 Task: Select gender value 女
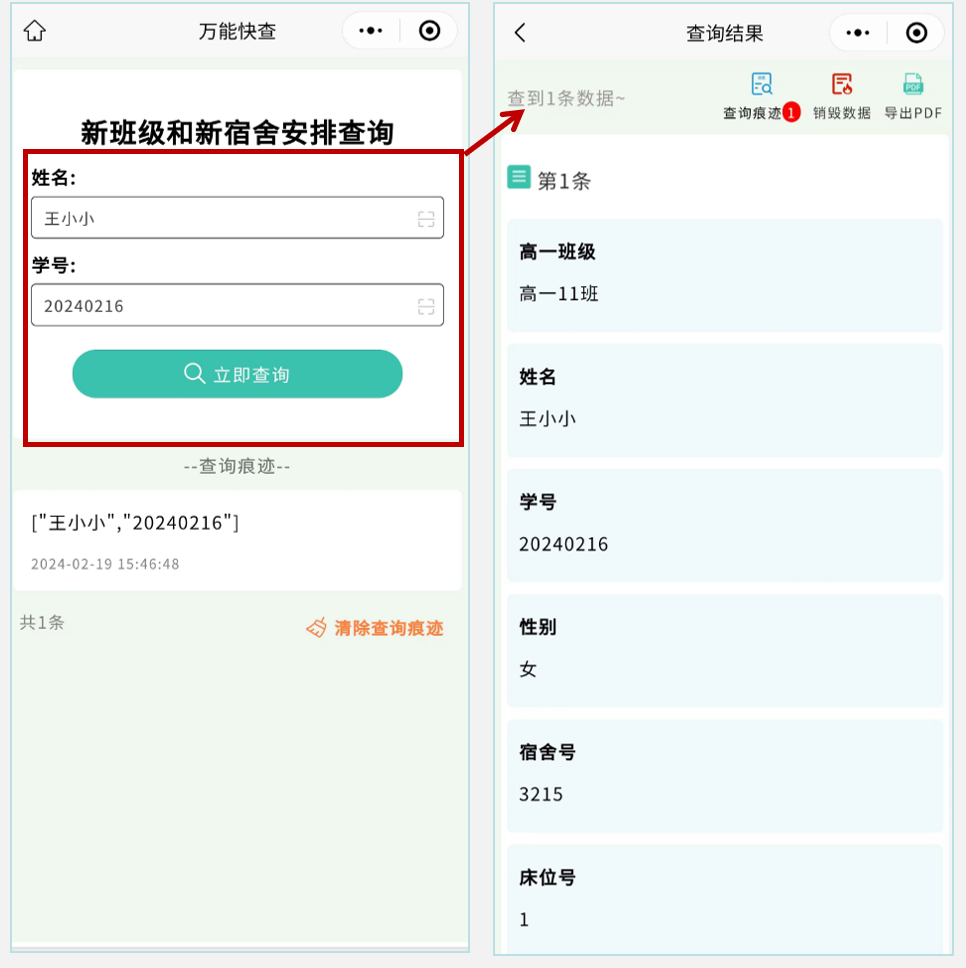pos(528,669)
